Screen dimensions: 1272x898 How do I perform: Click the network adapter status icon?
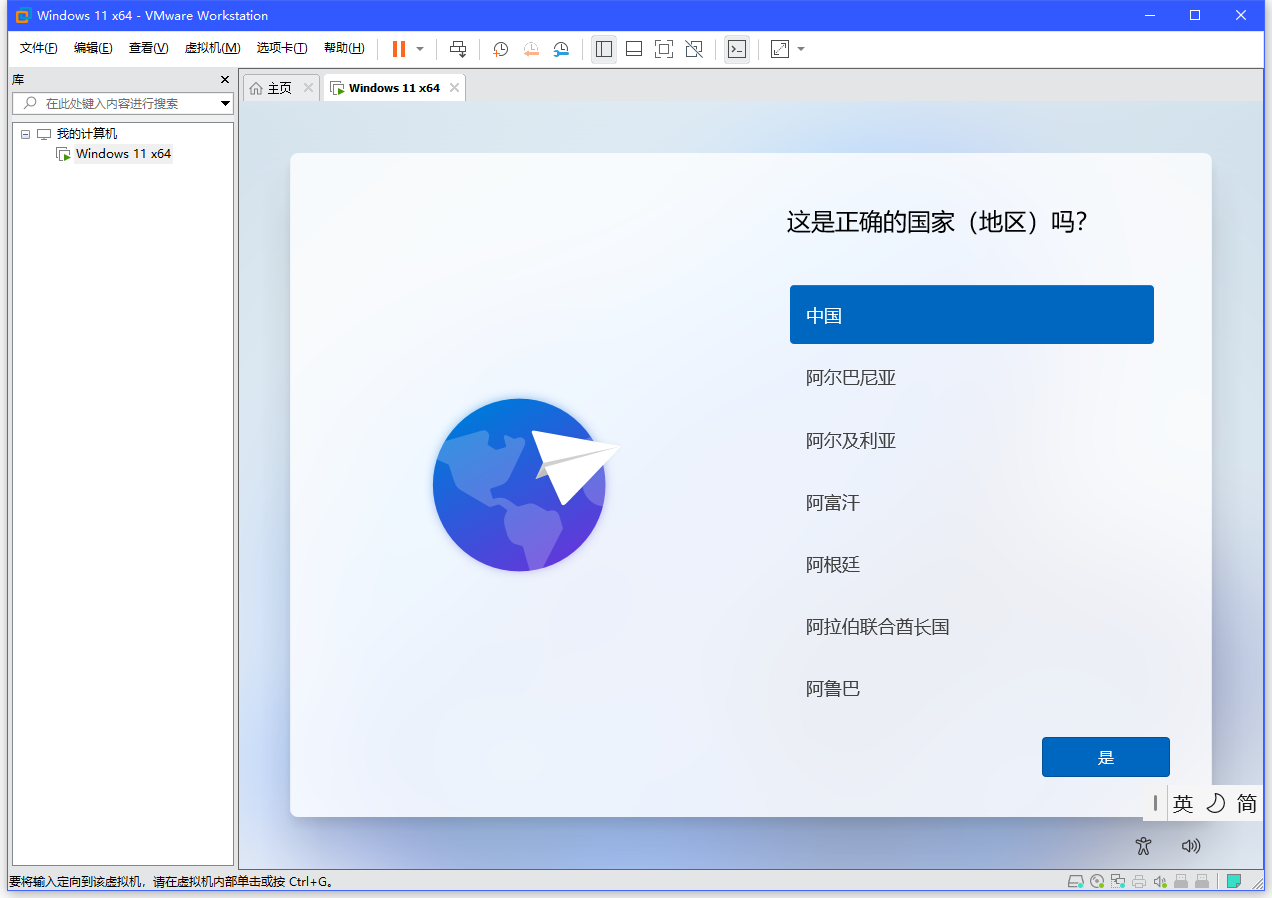tap(1118, 882)
